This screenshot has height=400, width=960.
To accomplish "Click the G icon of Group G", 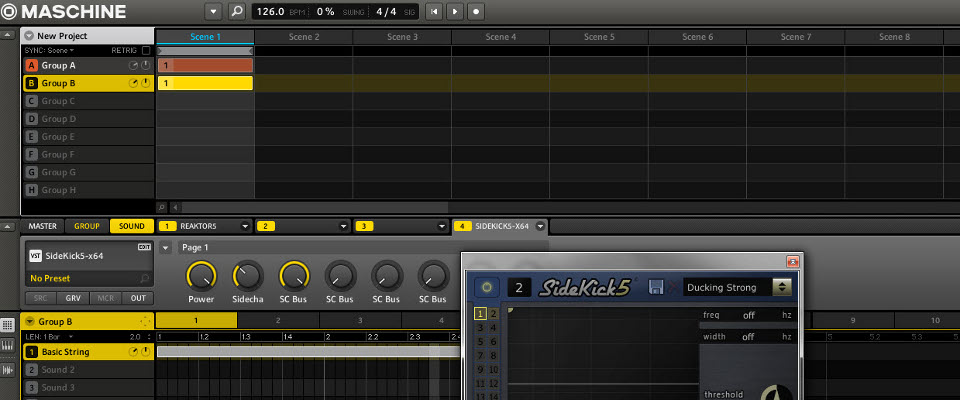I will 31,172.
